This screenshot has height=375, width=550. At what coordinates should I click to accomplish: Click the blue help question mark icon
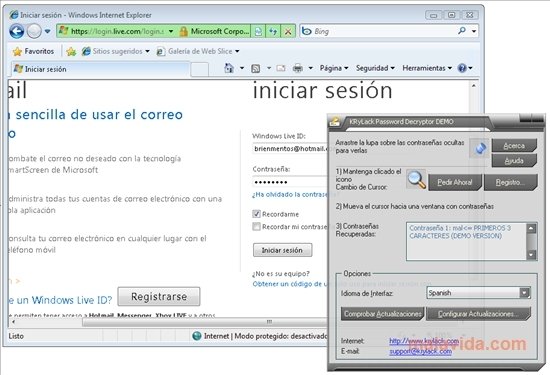(462, 68)
